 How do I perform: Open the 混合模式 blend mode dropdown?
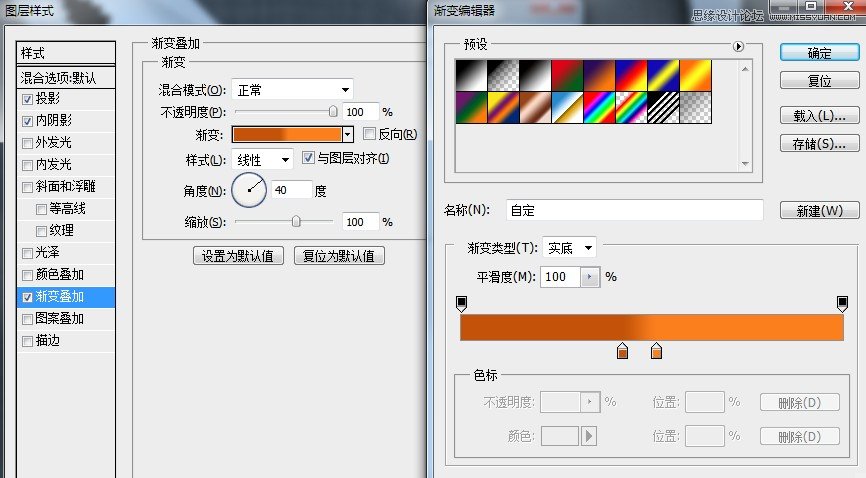click(292, 90)
